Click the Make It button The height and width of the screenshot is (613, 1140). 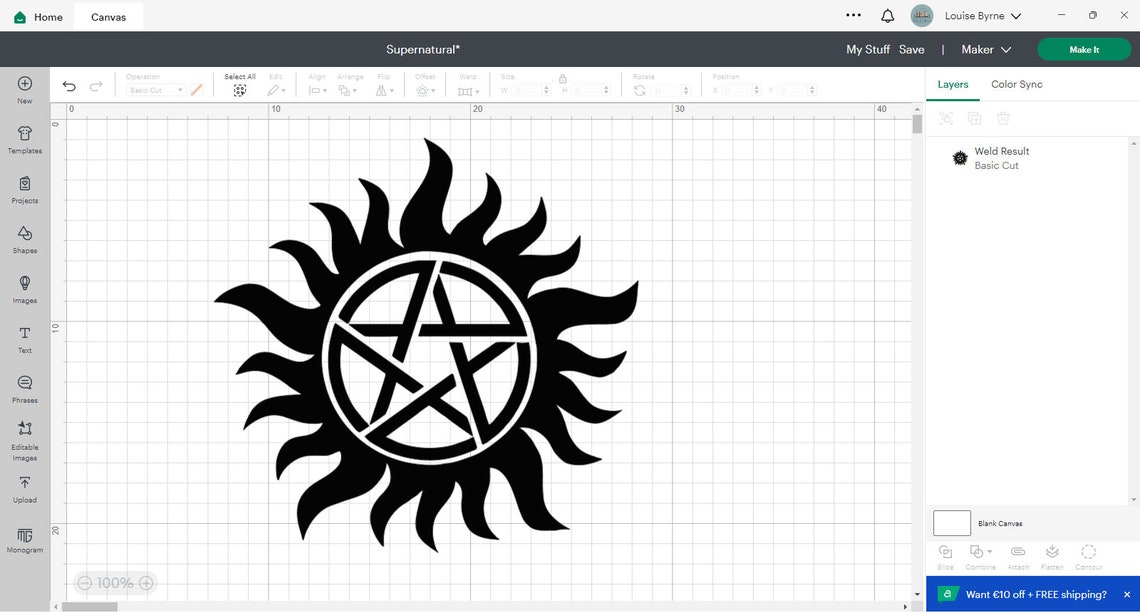tap(1083, 48)
